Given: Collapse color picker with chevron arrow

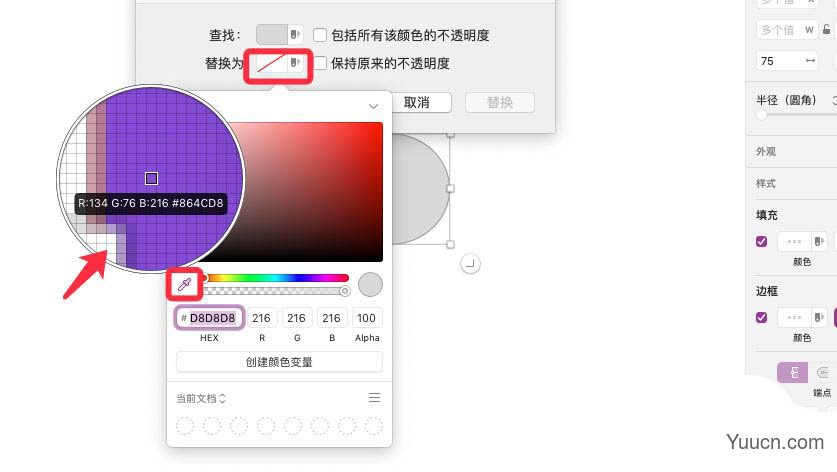Looking at the screenshot, I should [x=373, y=106].
